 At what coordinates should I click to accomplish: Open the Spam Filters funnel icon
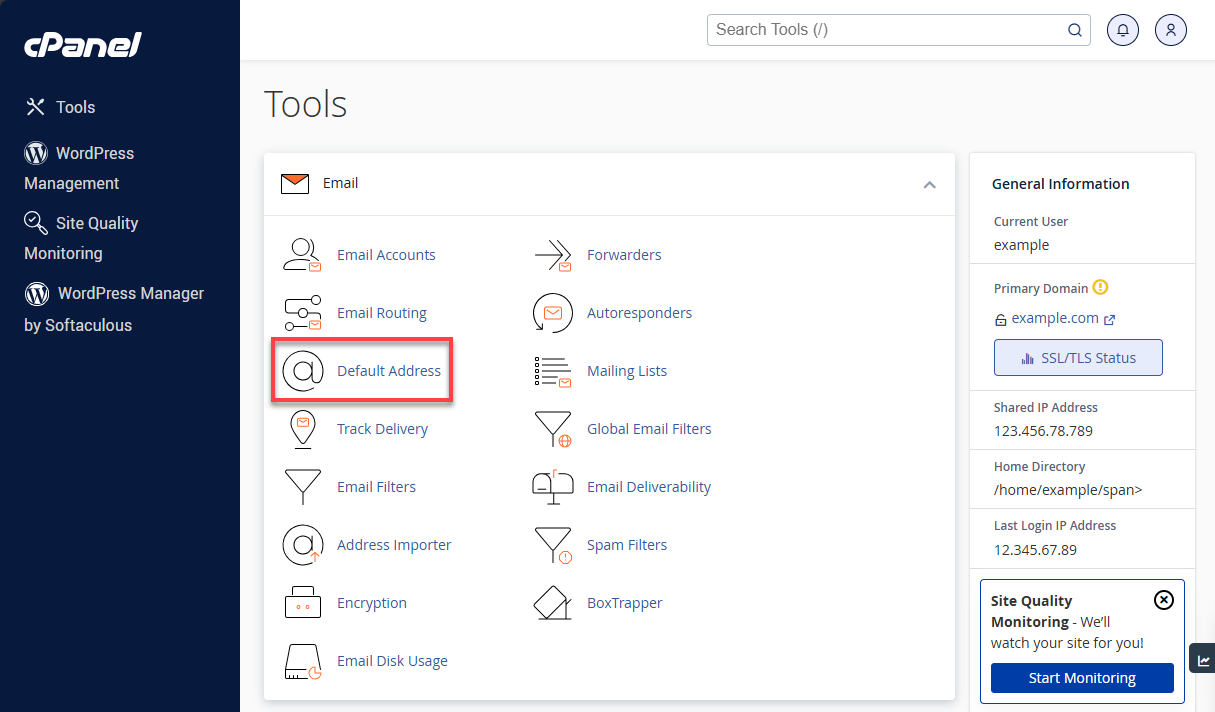[554, 545]
